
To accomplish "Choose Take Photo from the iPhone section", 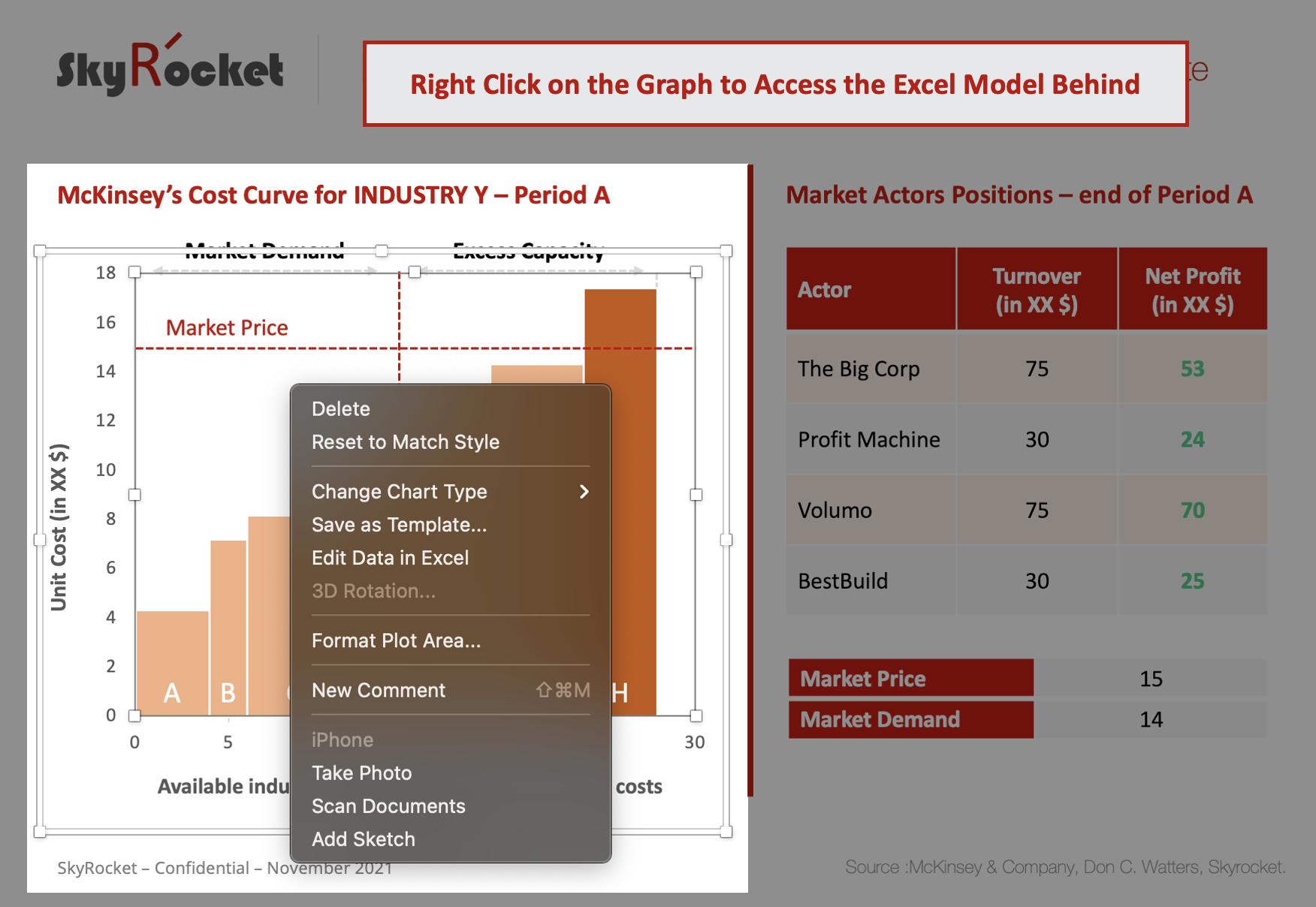I will (451, 773).
